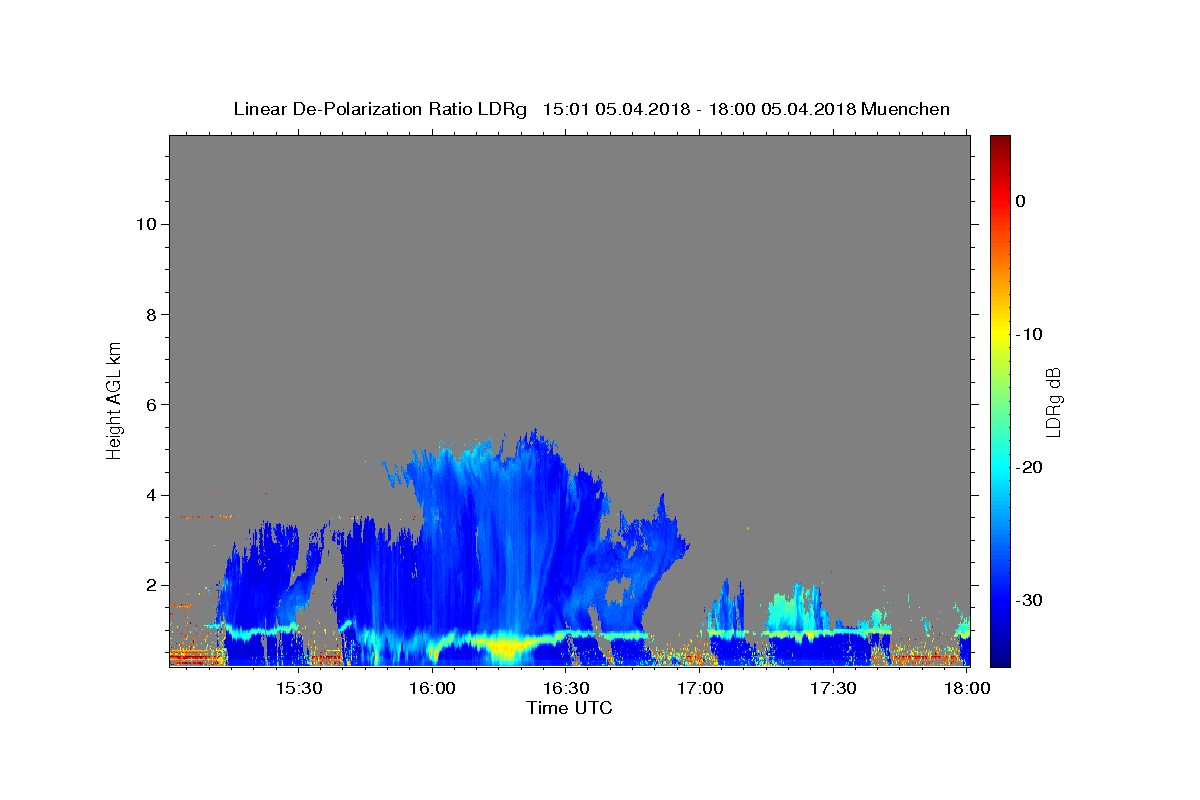The width and height of the screenshot is (1200, 800).
Task: Click the 'Time UTC' axis label
Action: 569,708
